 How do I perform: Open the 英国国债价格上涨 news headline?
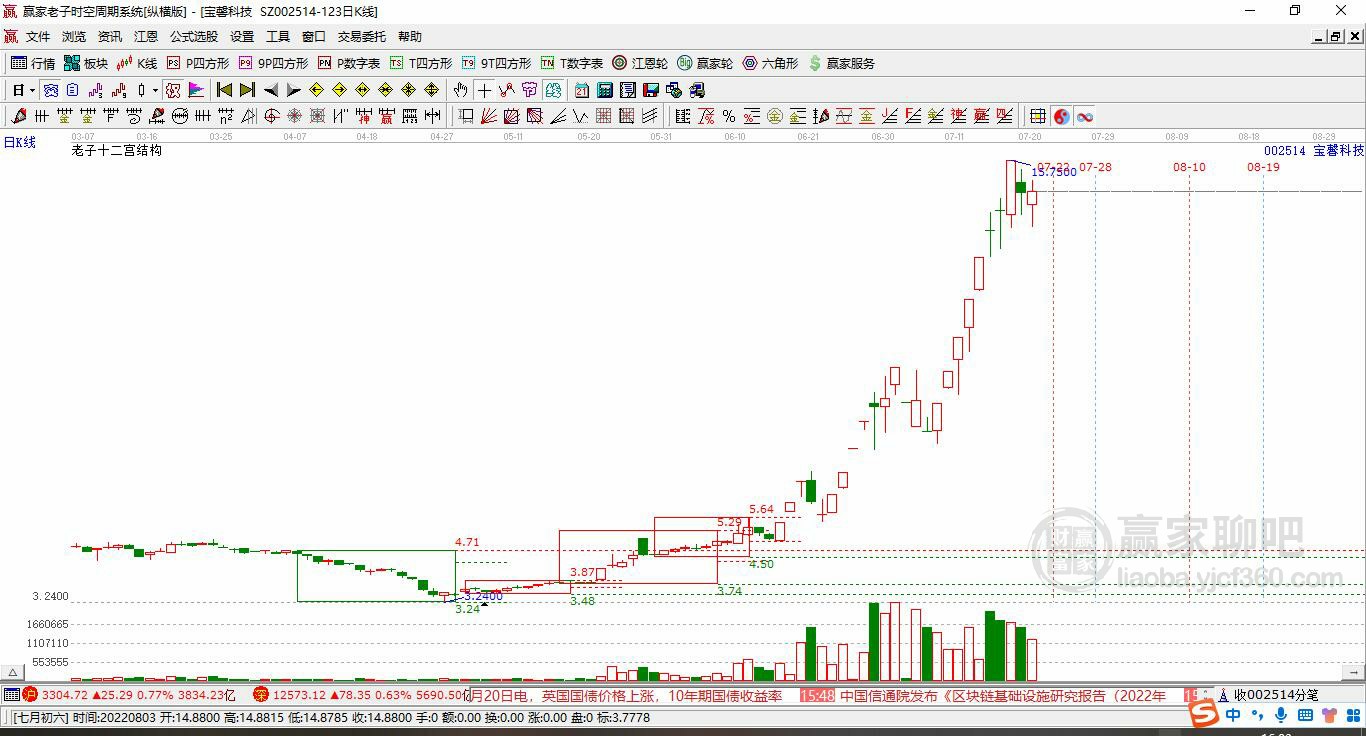click(626, 695)
